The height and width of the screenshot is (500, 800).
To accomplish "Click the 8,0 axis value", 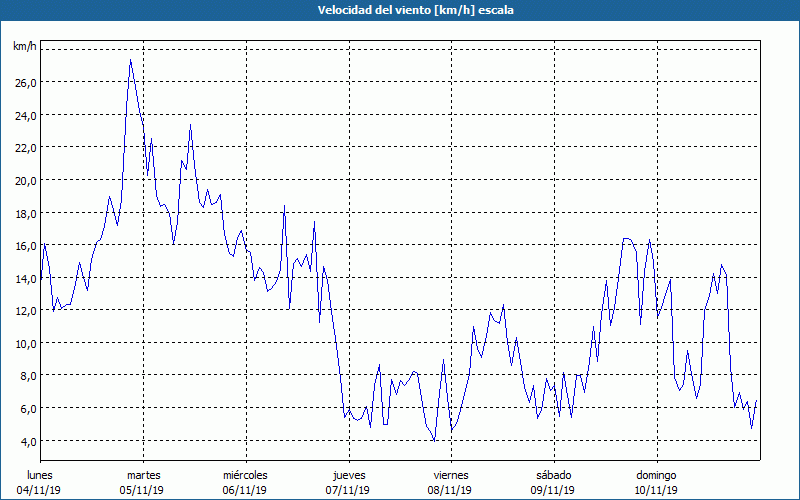I will point(29,377).
